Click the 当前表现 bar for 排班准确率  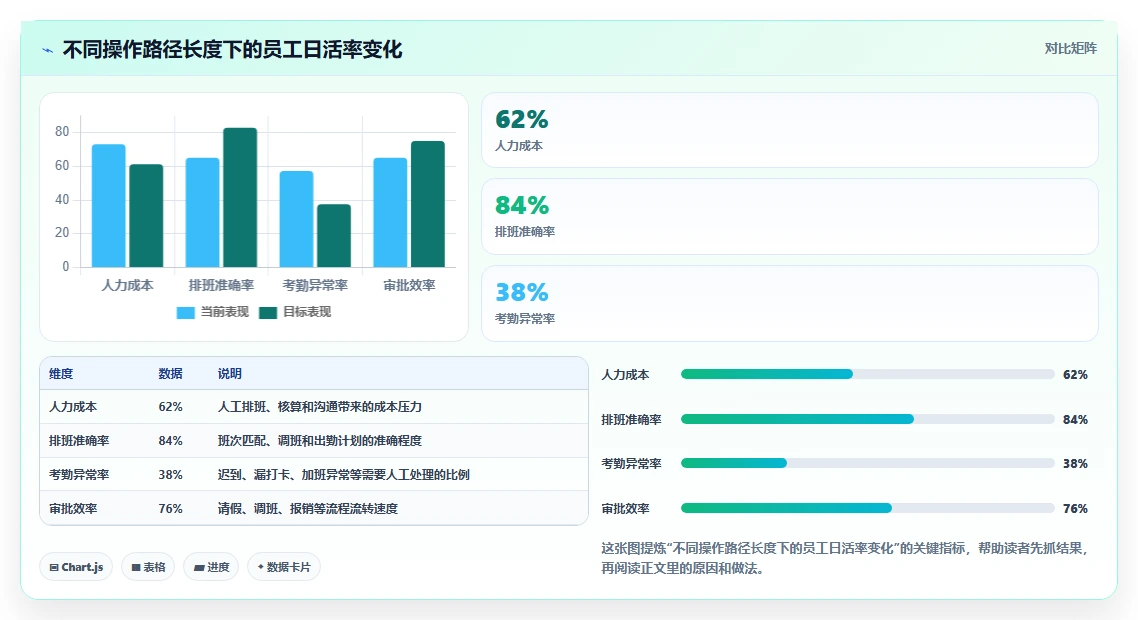click(202, 212)
